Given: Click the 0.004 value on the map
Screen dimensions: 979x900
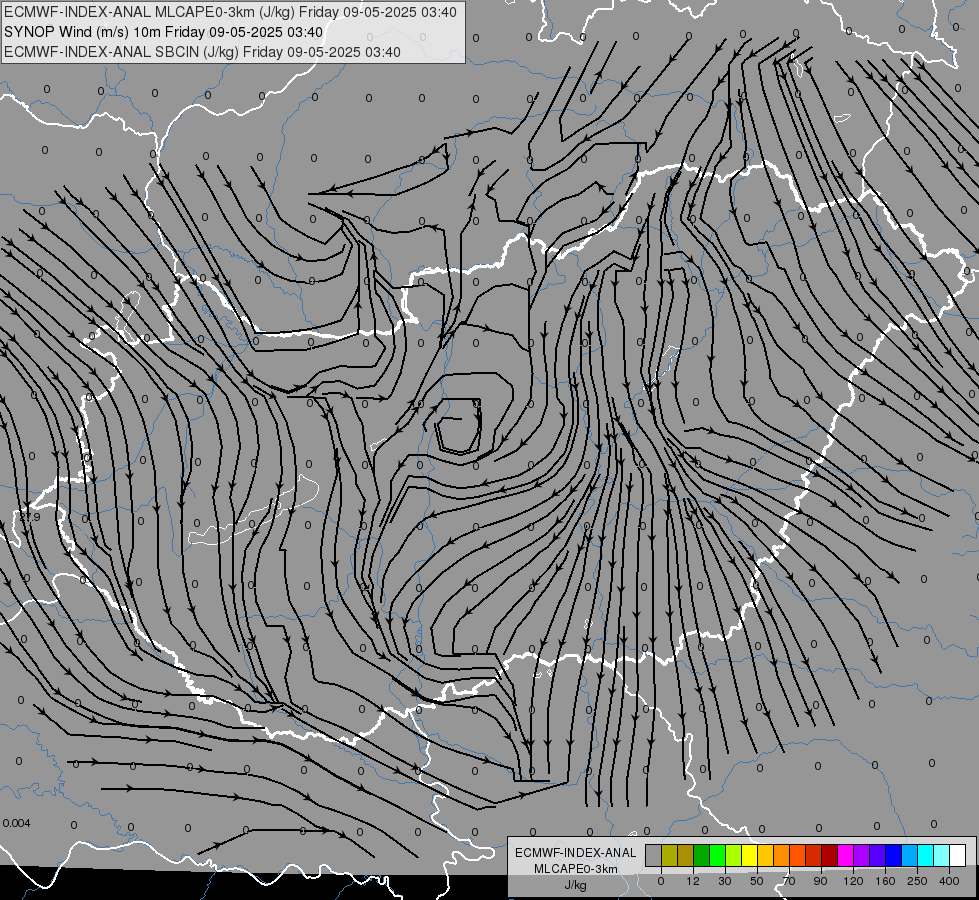Looking at the screenshot, I should [16, 823].
